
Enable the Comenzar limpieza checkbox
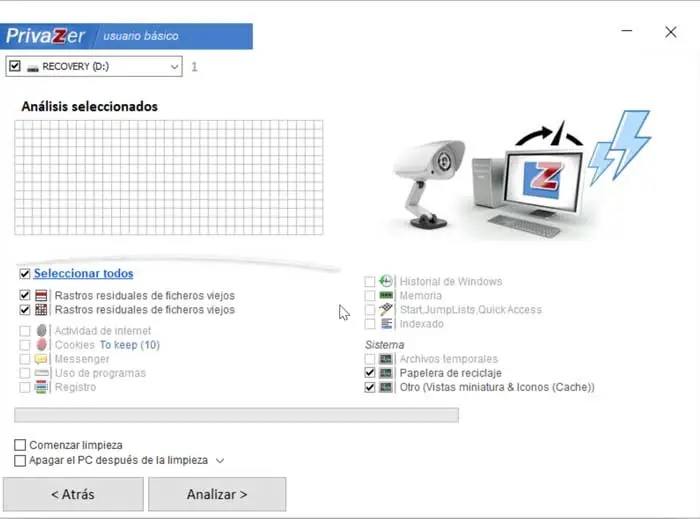(20, 445)
